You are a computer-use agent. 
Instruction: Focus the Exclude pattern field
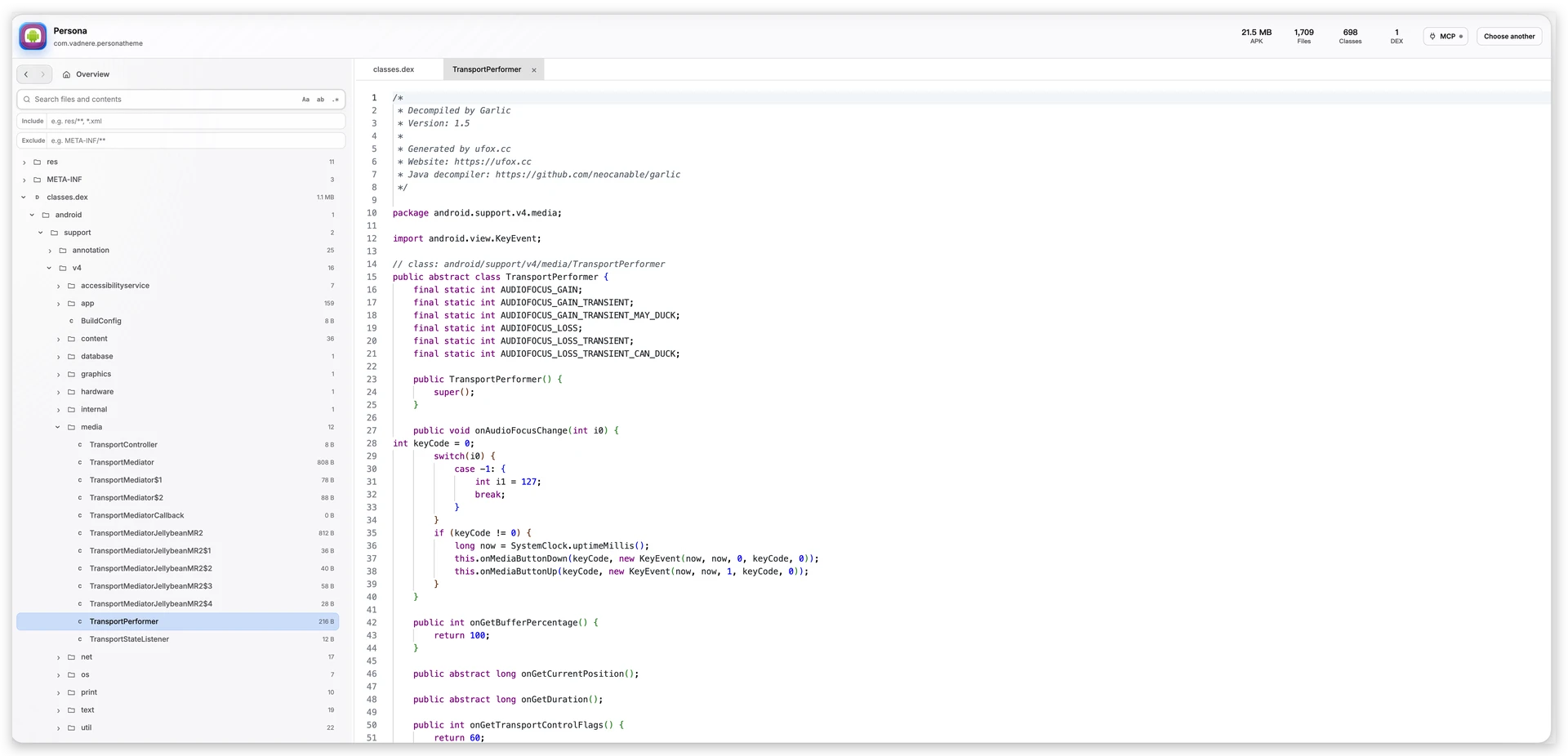click(x=196, y=140)
